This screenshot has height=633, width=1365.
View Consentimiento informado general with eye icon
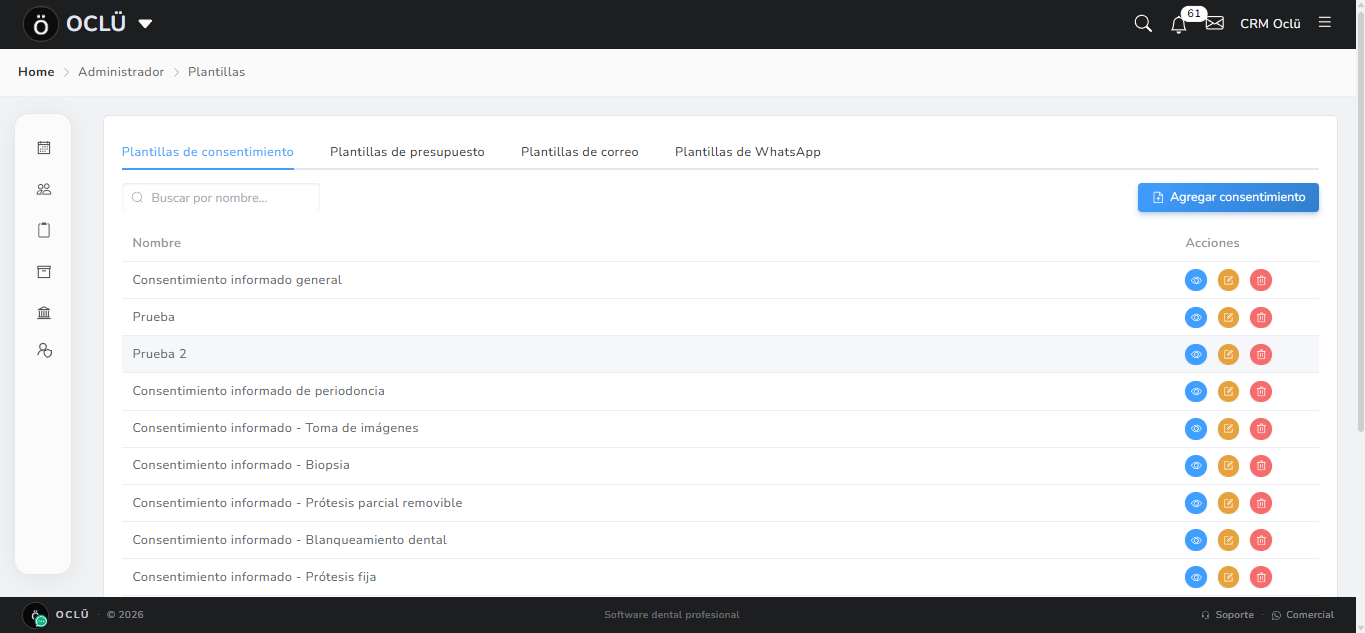(1196, 280)
